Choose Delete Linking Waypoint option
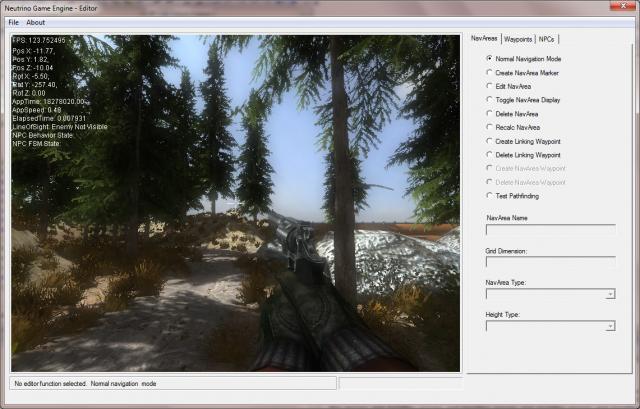 [489, 155]
